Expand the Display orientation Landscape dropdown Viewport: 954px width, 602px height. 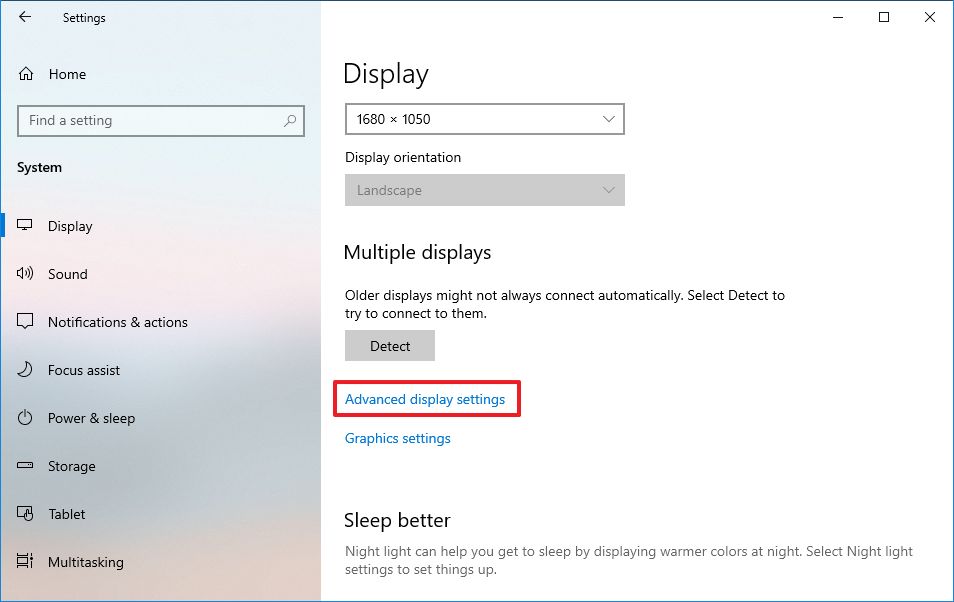click(x=484, y=190)
